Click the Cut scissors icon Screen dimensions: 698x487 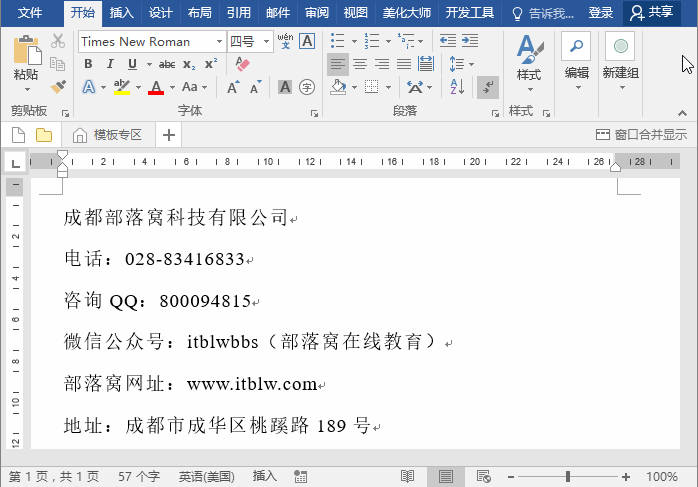58,41
